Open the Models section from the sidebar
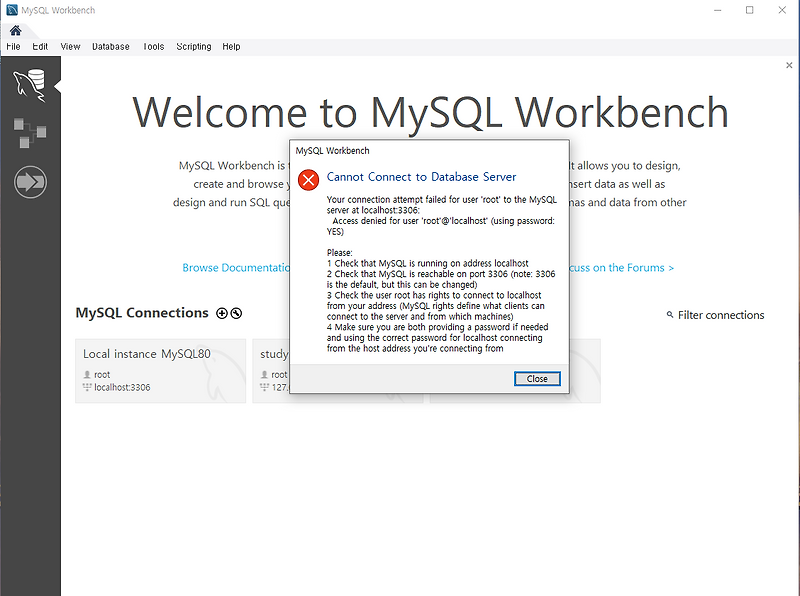Viewport: 800px width, 596px height. (30, 131)
